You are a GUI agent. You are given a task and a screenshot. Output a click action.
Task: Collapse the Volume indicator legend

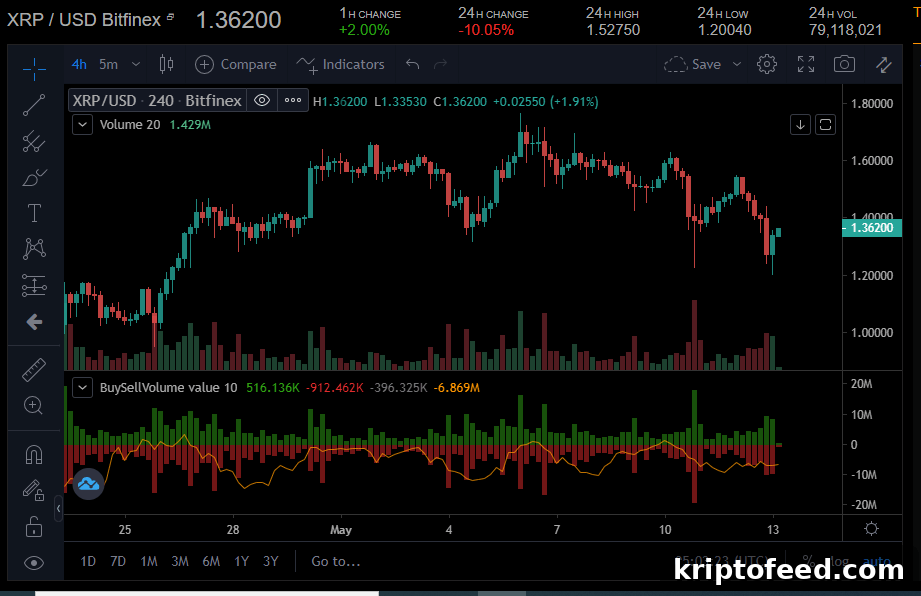click(x=82, y=124)
